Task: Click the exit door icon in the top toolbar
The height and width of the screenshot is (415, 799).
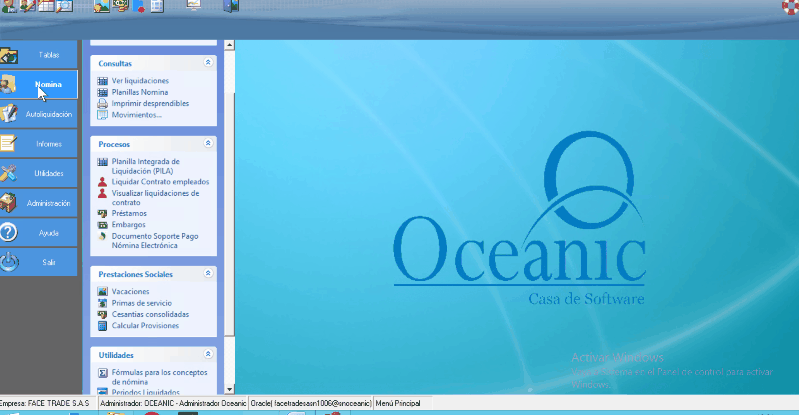Action: 231,7
